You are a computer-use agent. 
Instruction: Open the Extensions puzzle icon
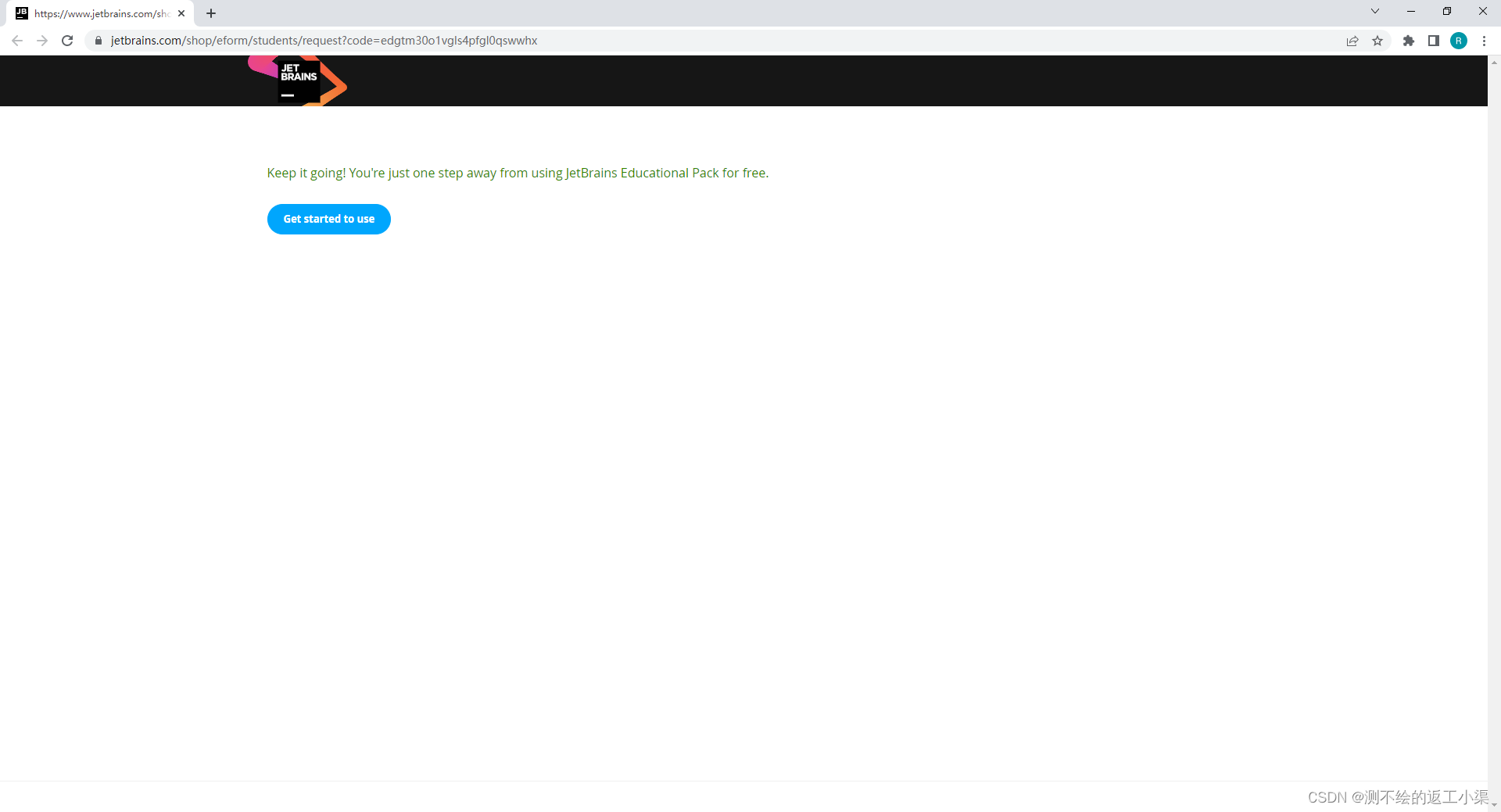coord(1409,41)
